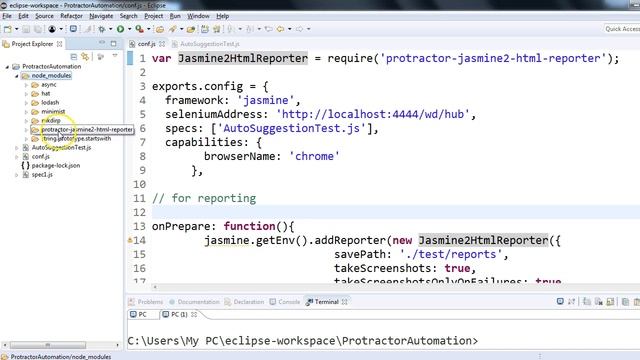Click the editor horizontal scrollbar left arrow
This screenshot has height=360, width=640.
pos(155,287)
